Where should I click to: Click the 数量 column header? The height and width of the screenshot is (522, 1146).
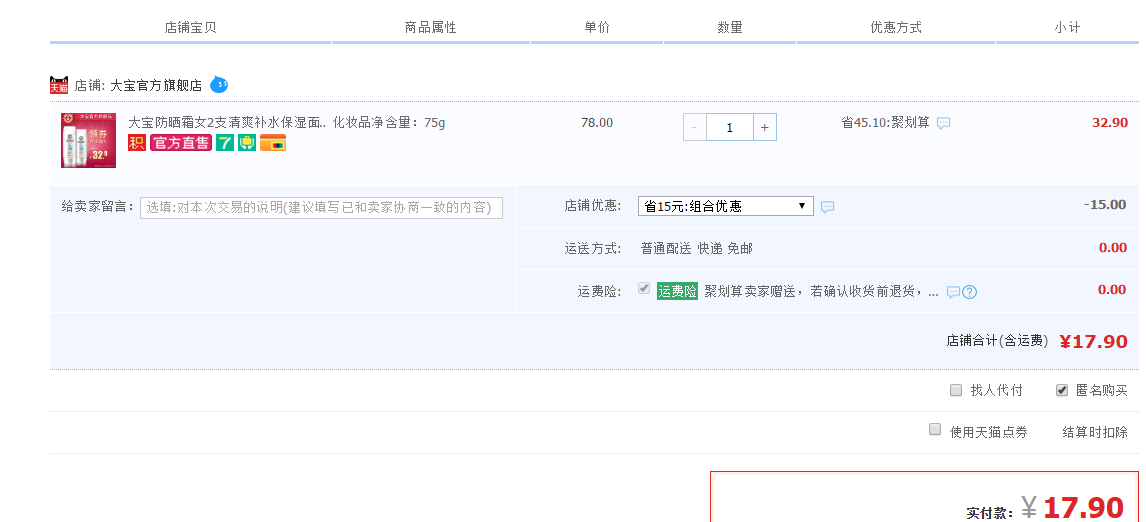(x=730, y=27)
